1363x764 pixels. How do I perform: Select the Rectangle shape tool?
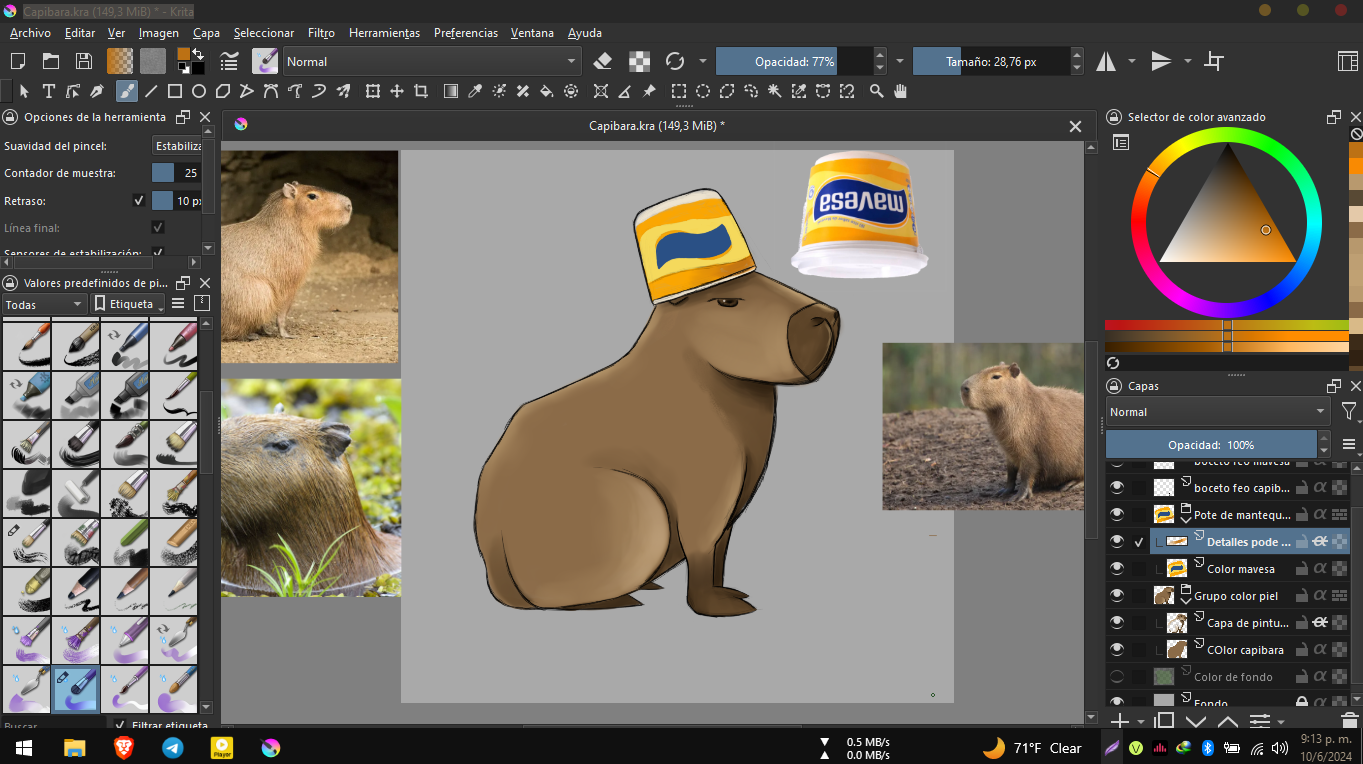click(175, 91)
